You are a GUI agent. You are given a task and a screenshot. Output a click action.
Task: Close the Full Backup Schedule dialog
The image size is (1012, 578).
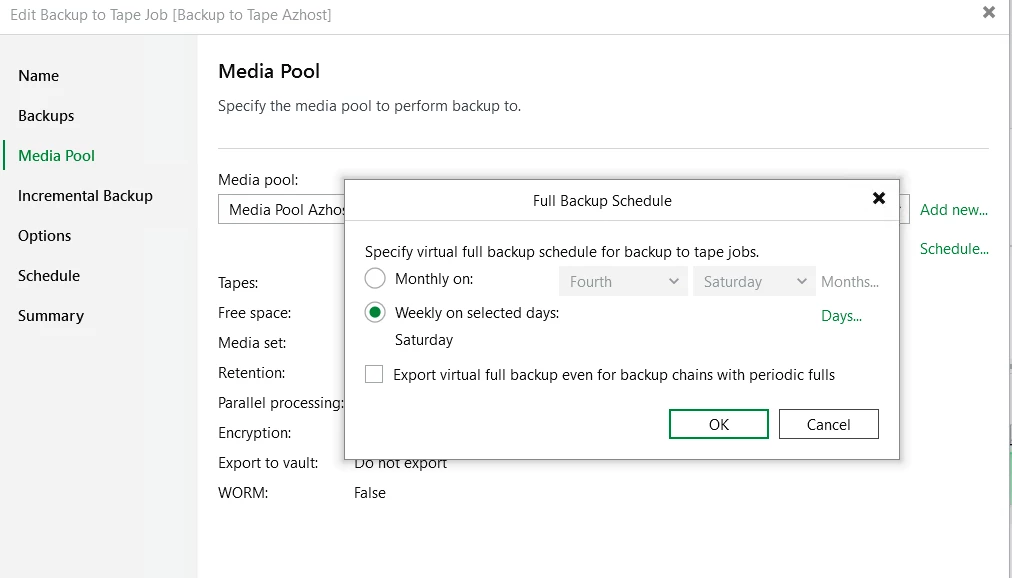[x=879, y=198]
